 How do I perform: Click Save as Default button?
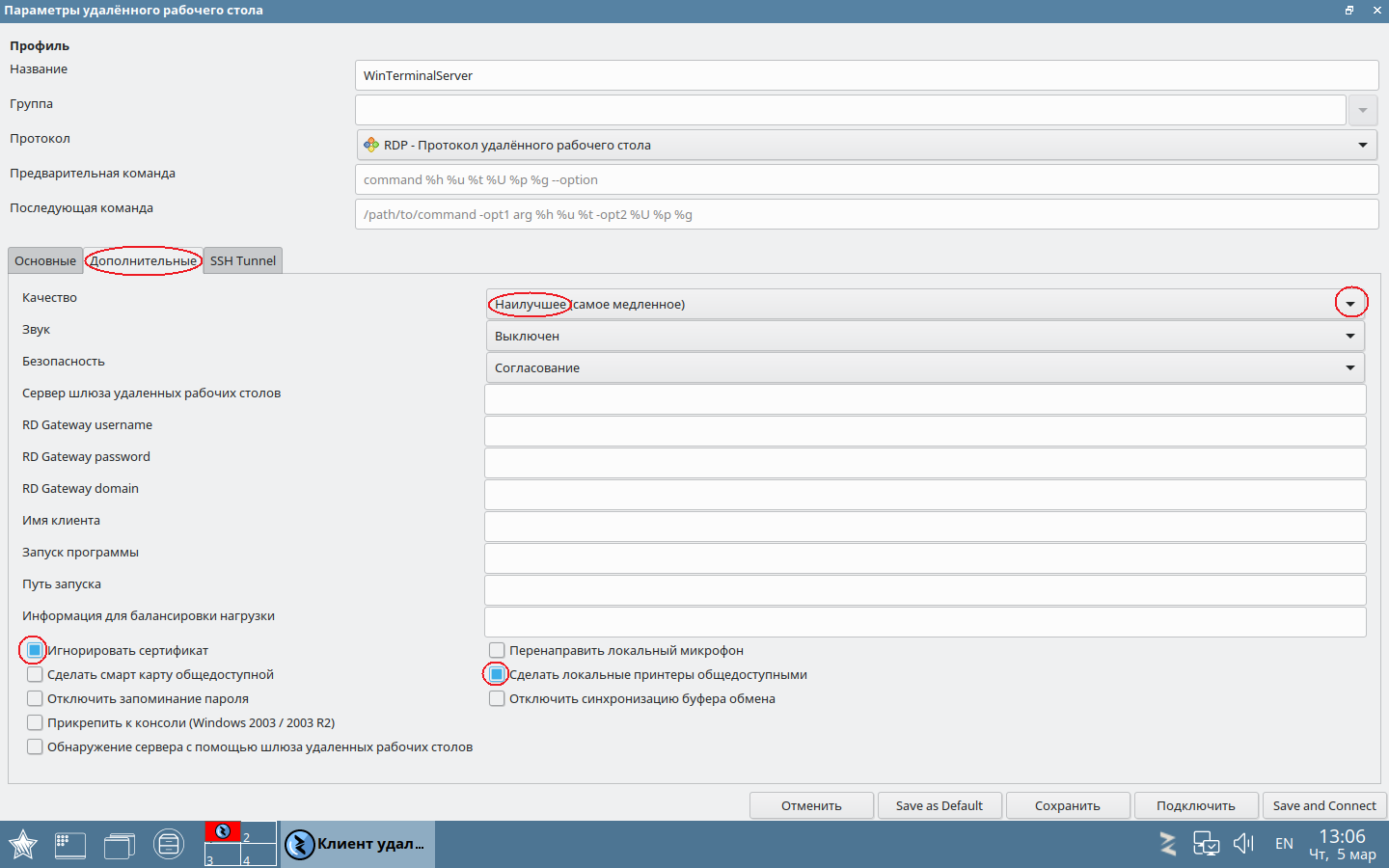(940, 805)
